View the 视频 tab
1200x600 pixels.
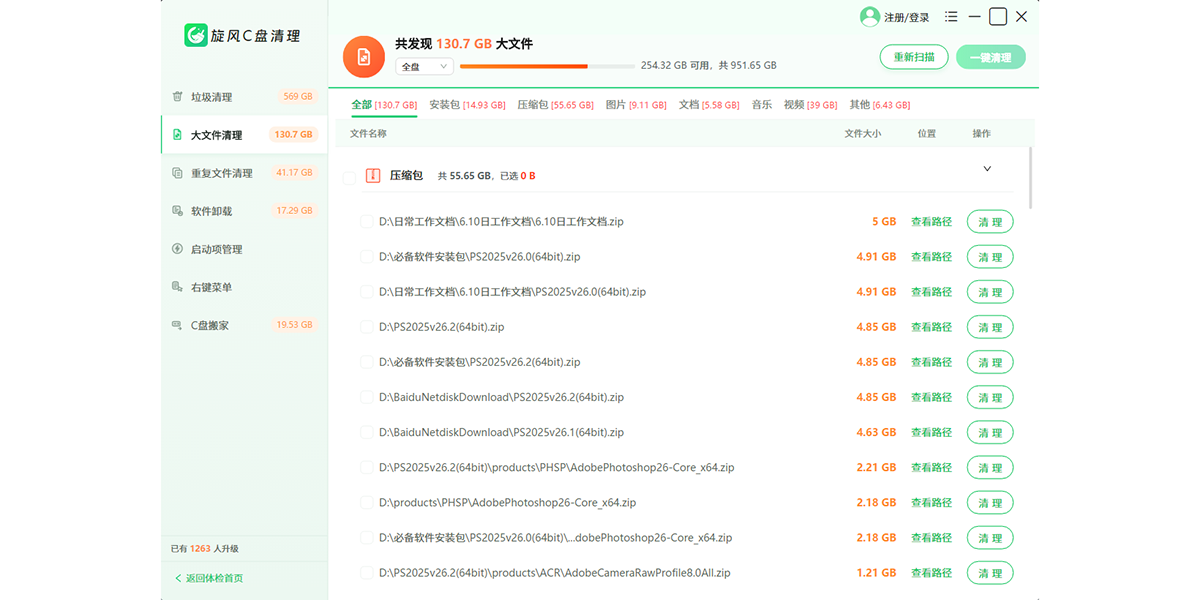[x=811, y=105]
